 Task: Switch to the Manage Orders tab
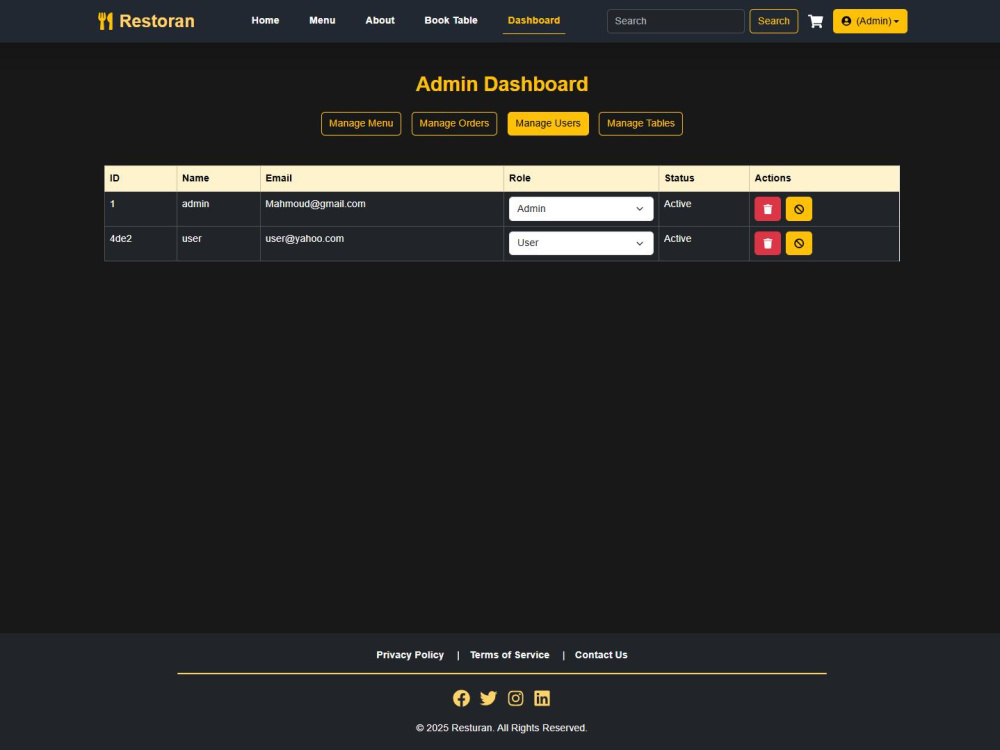click(x=454, y=124)
